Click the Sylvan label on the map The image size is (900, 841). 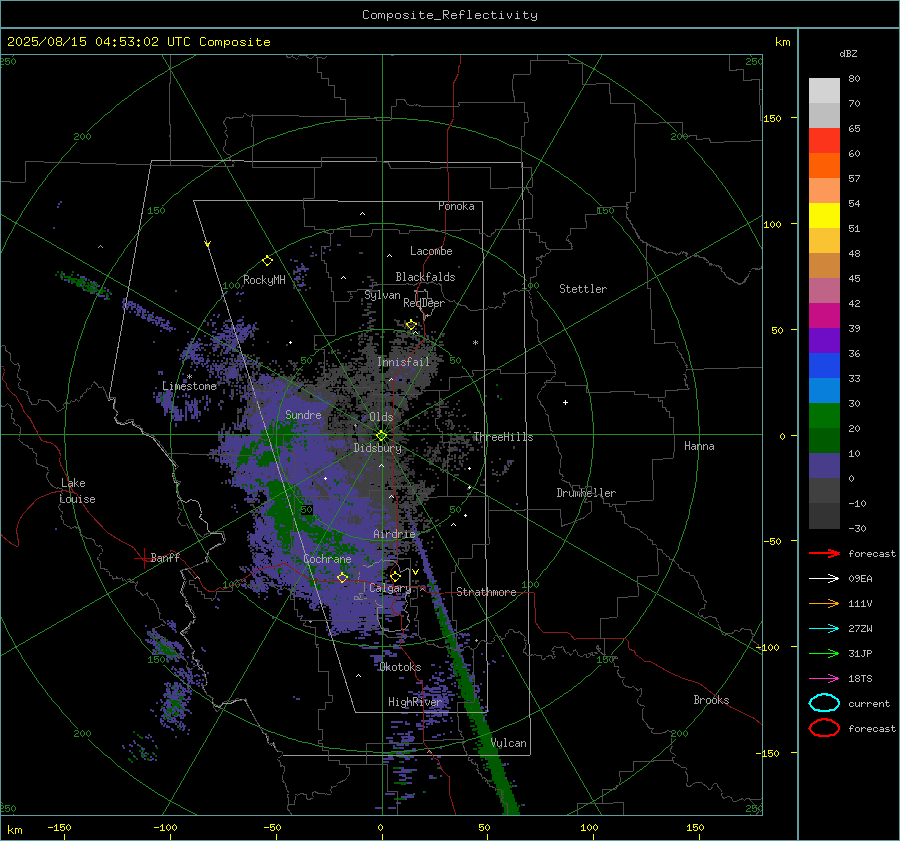click(x=382, y=295)
